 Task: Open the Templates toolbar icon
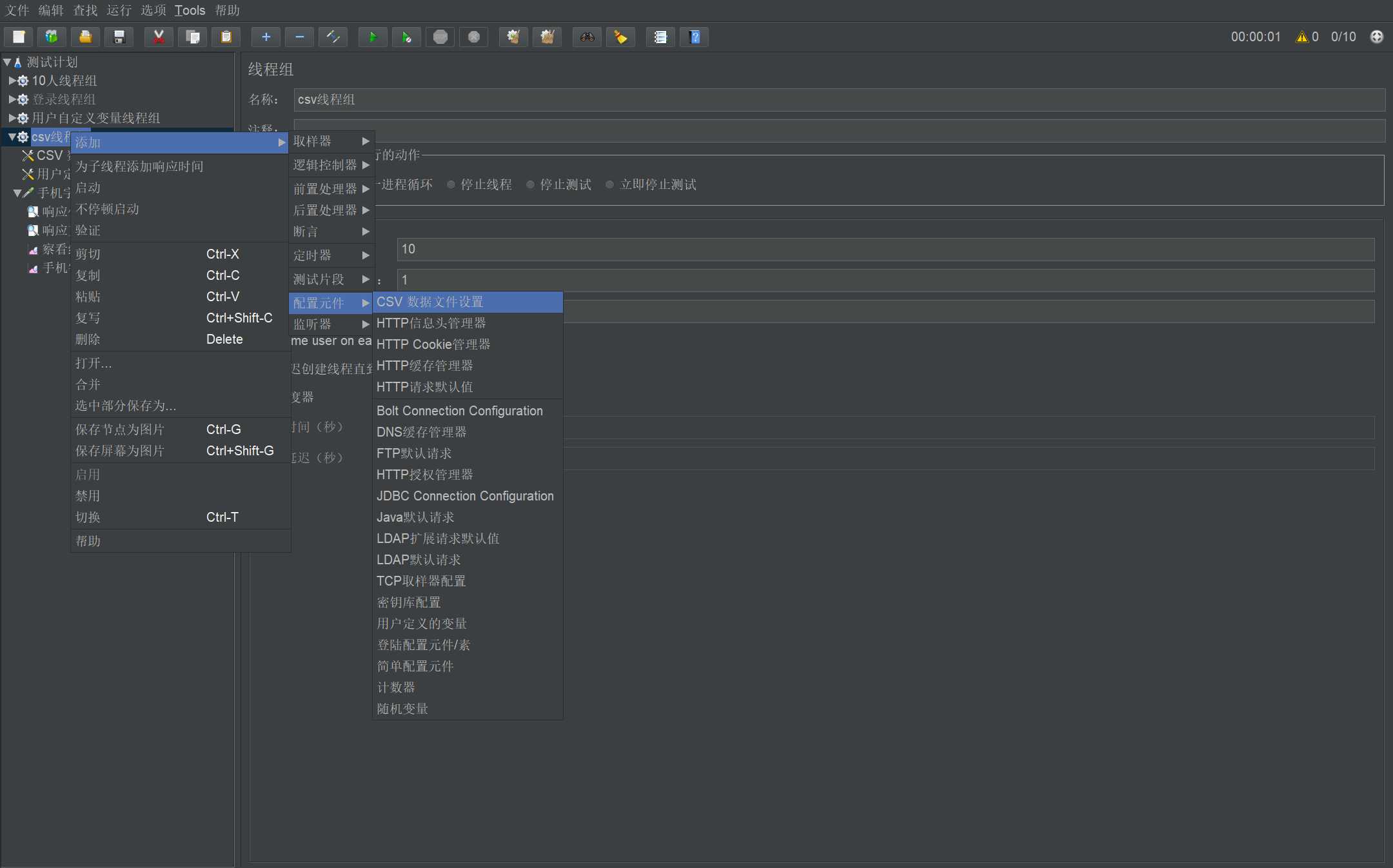coord(52,37)
